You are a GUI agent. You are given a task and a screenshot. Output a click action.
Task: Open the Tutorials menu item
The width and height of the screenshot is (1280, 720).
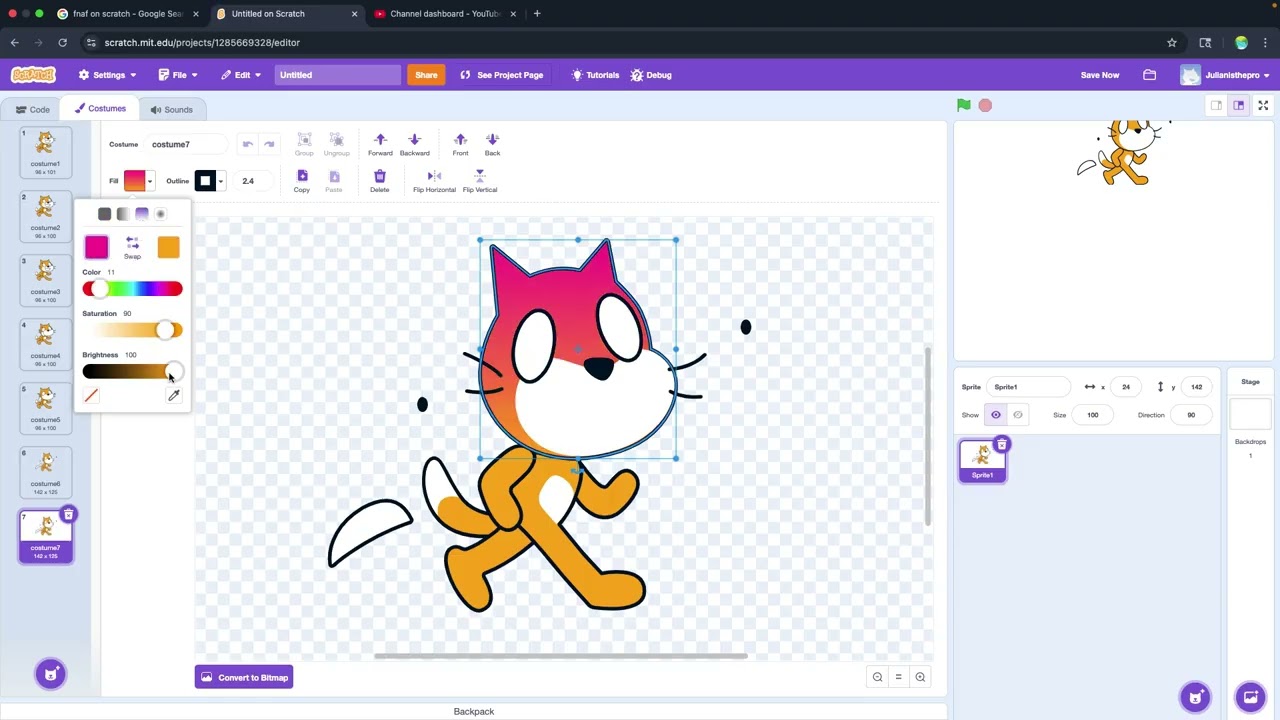596,75
